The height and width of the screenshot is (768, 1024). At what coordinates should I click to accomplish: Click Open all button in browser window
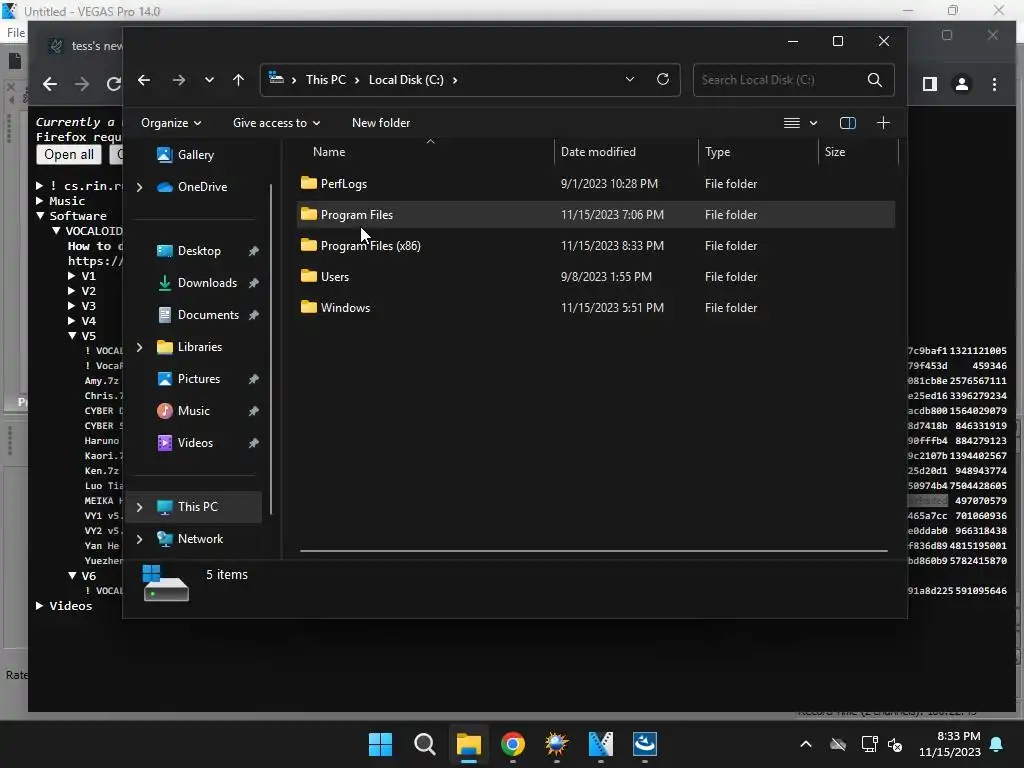click(69, 155)
